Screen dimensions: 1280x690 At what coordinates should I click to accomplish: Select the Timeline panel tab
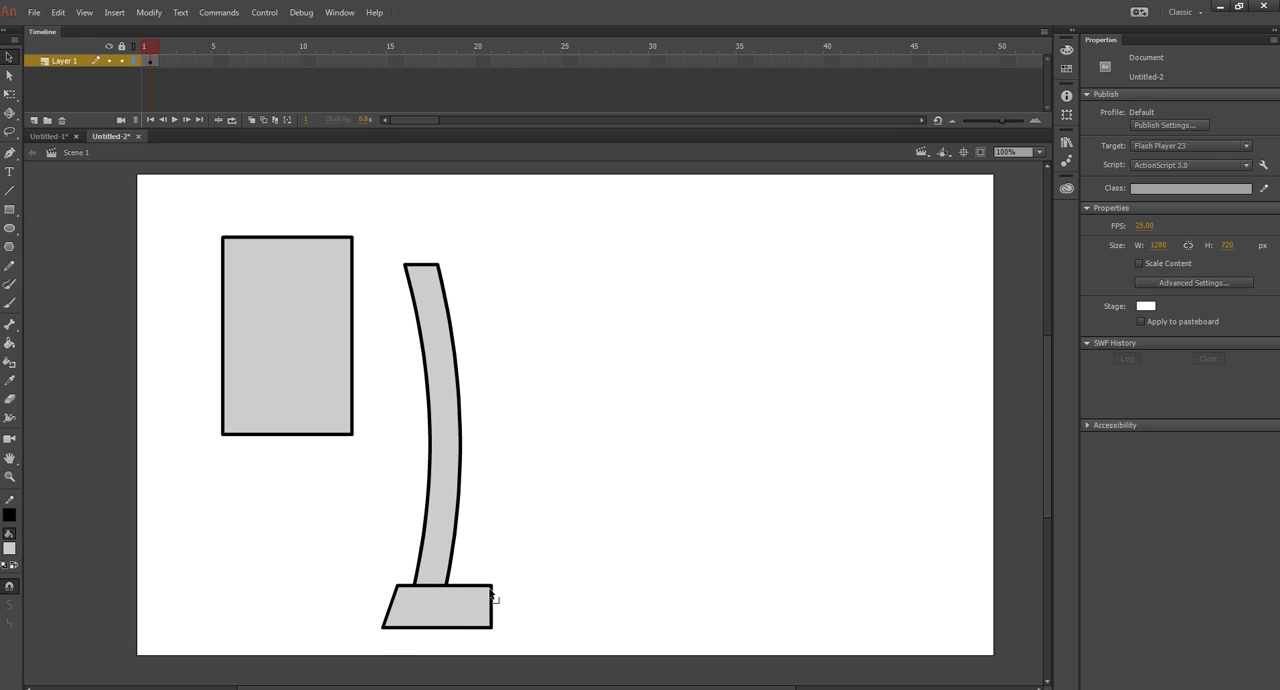pyautogui.click(x=42, y=32)
